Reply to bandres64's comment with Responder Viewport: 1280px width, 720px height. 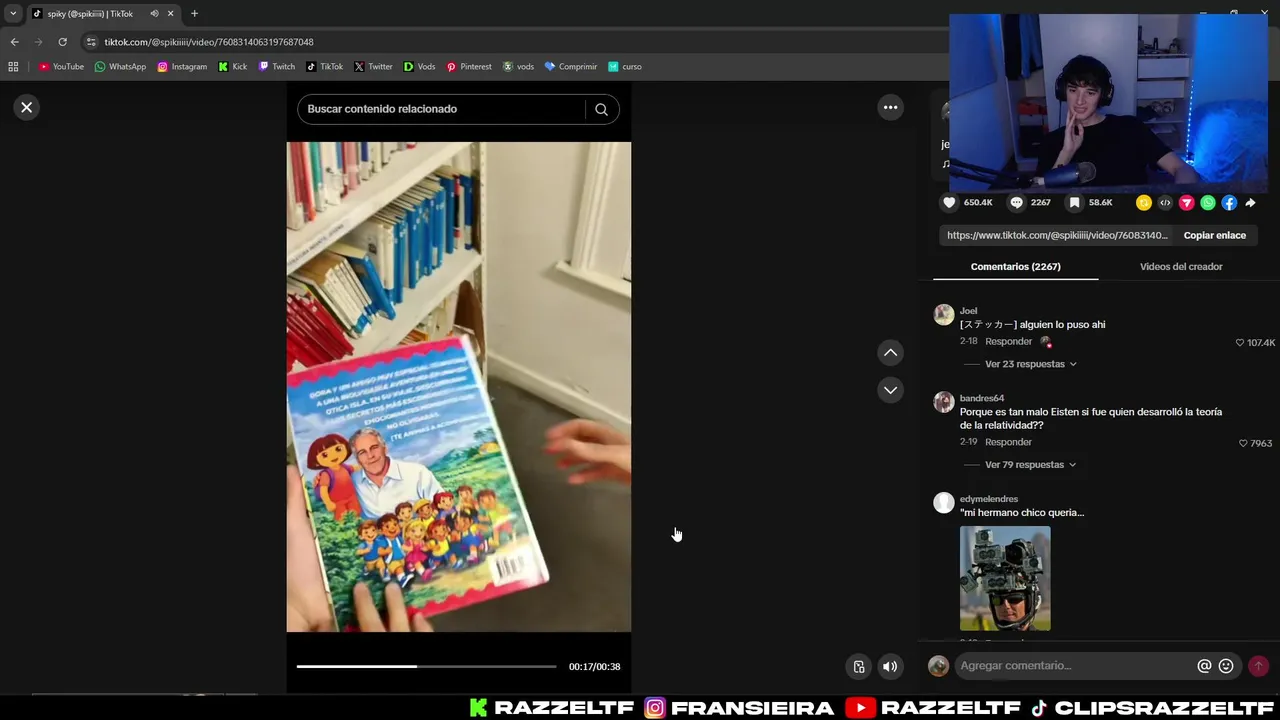1008,442
